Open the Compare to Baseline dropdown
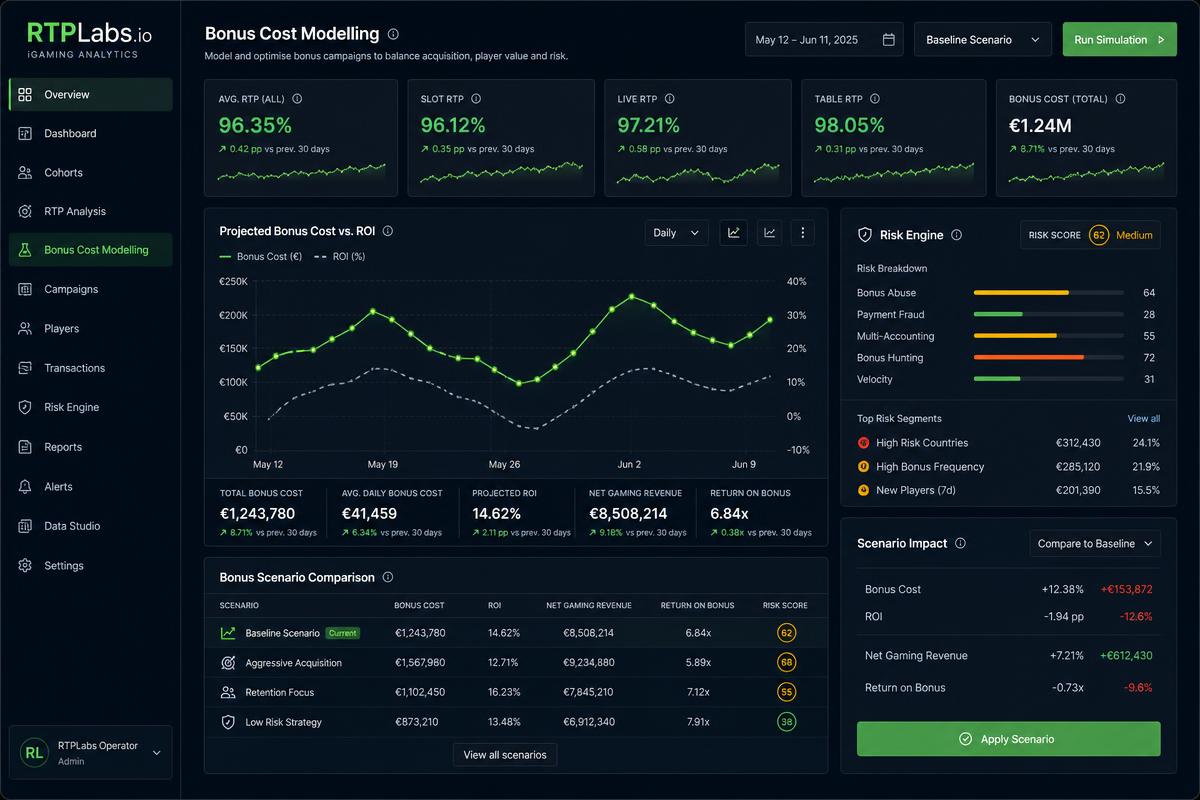1200x800 pixels. coord(1095,544)
